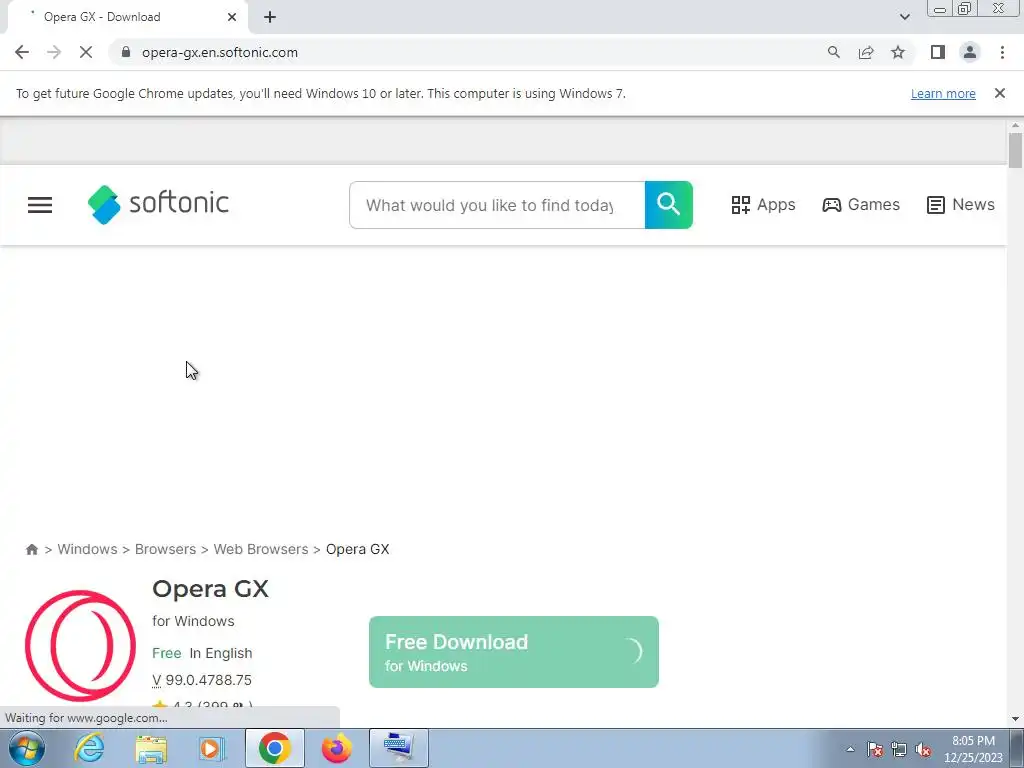Open Firefox from the taskbar
Screen dimensions: 1024x768
[x=336, y=748]
